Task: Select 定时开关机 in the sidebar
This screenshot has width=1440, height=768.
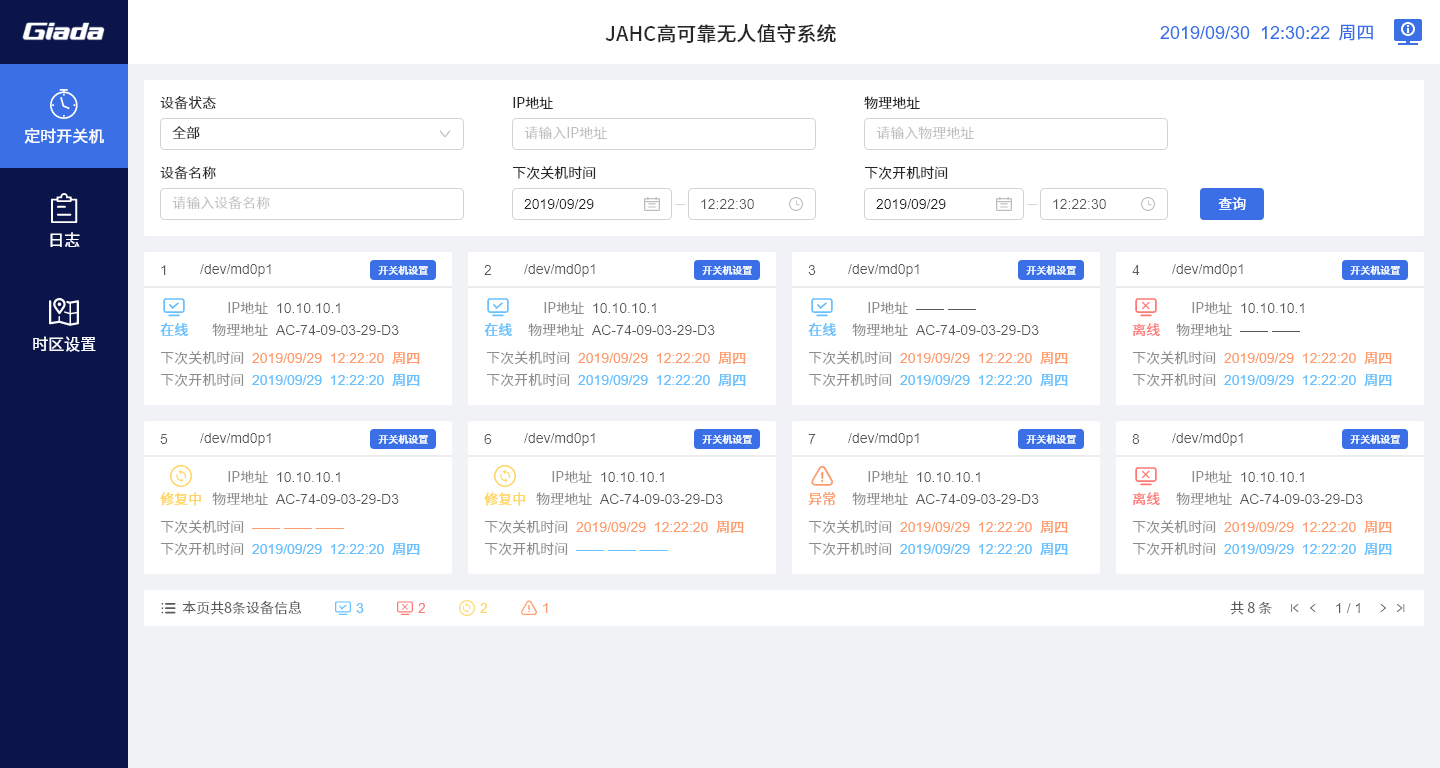Action: tap(64, 116)
